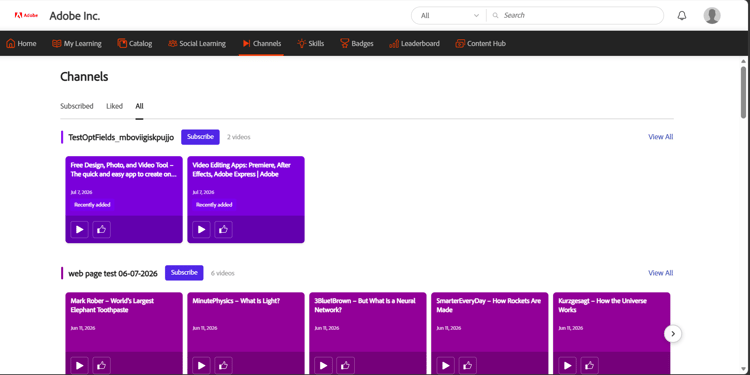Click the search magnifier icon

496,15
